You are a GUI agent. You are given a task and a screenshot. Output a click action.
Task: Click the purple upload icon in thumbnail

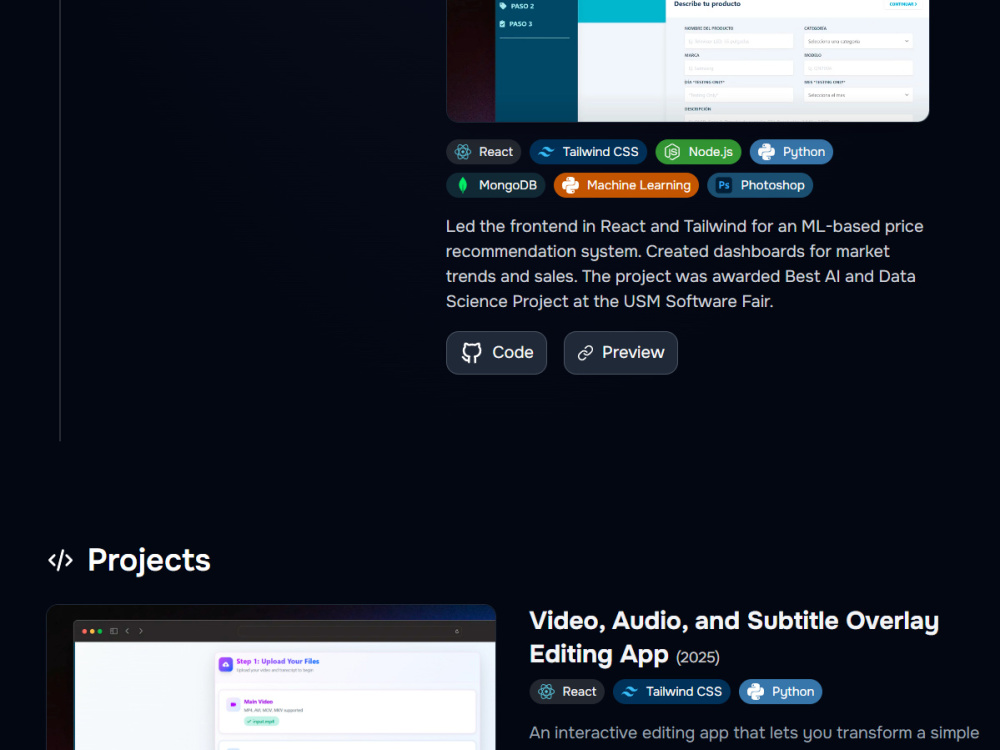pyautogui.click(x=226, y=665)
